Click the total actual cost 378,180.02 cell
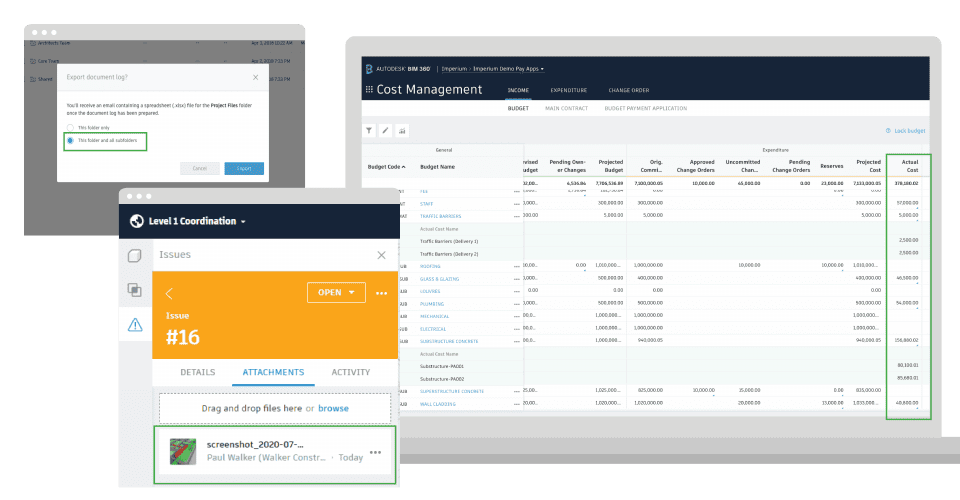Viewport: 960px width, 500px height. click(906, 183)
